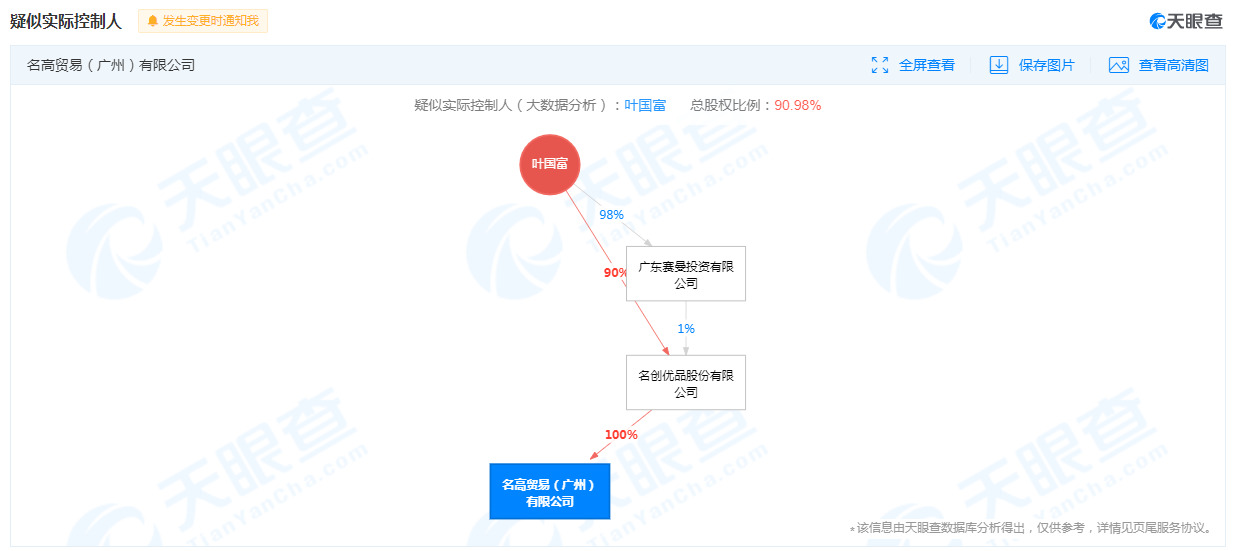Screen dimensions: 1238x551
Task: Open the 叶国富 controller name link
Action: click(645, 105)
